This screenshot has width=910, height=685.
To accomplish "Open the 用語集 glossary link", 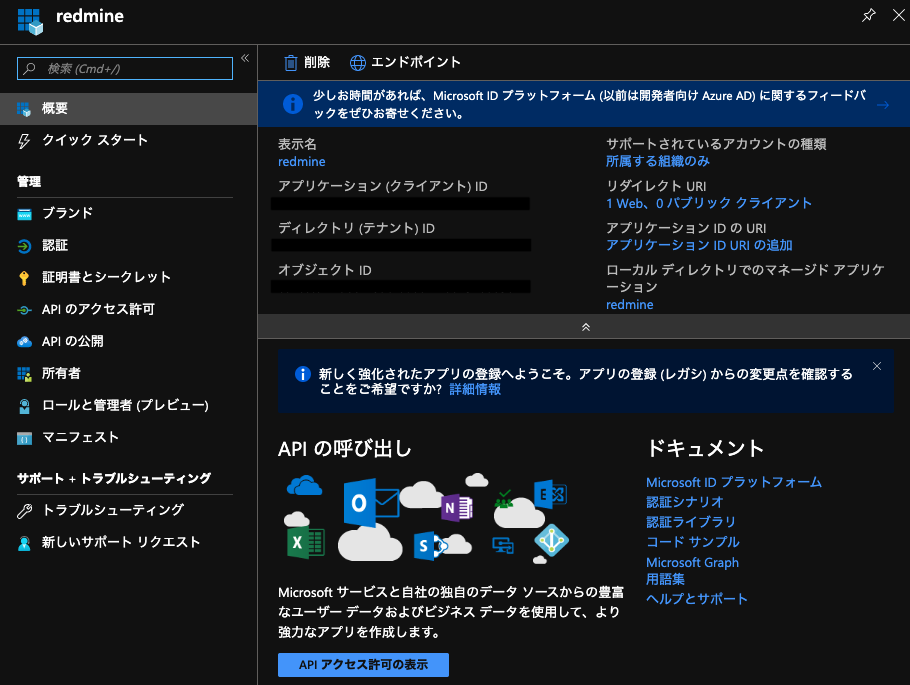I will pyautogui.click(x=665, y=579).
